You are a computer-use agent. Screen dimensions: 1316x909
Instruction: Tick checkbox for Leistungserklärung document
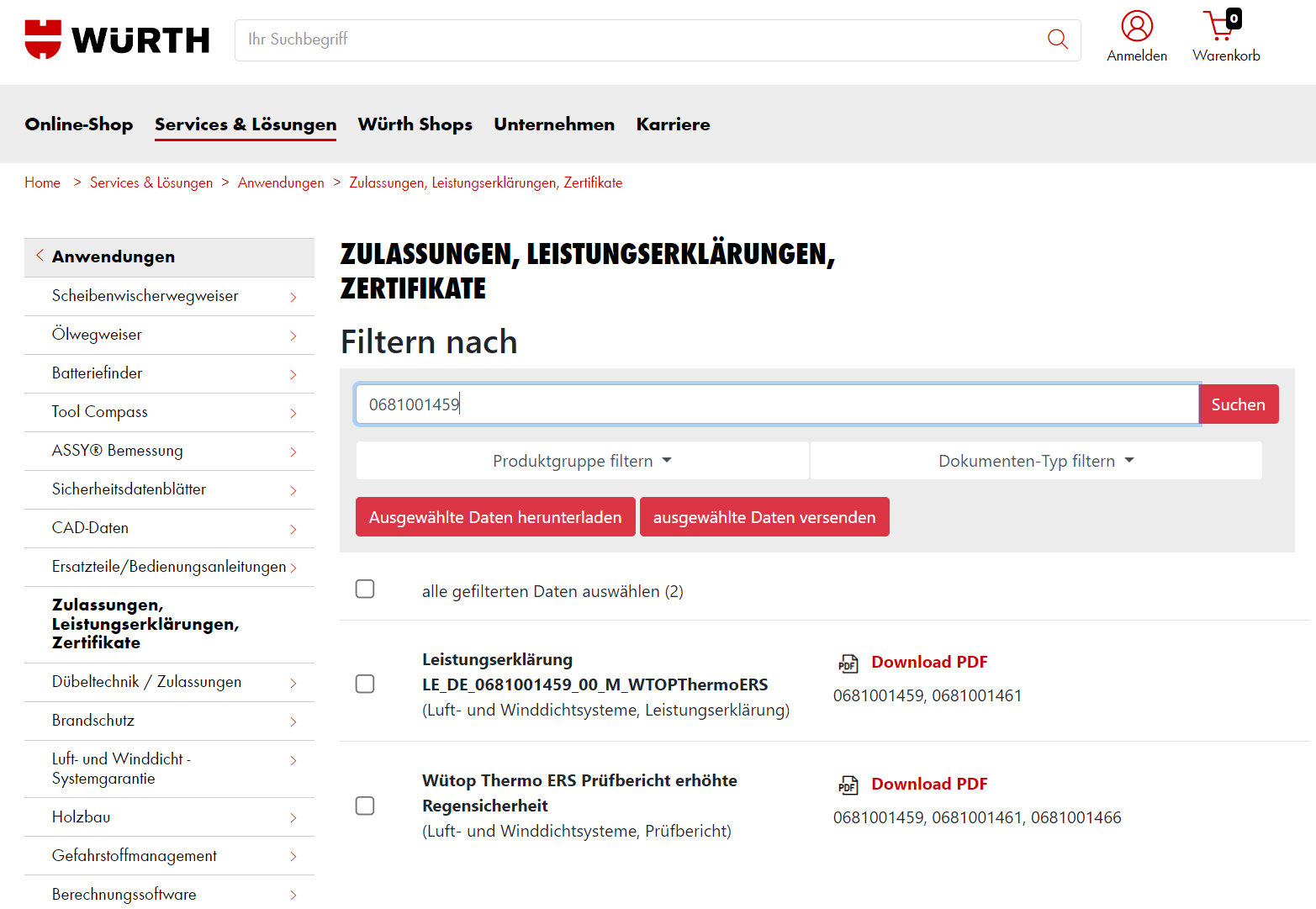click(x=365, y=684)
